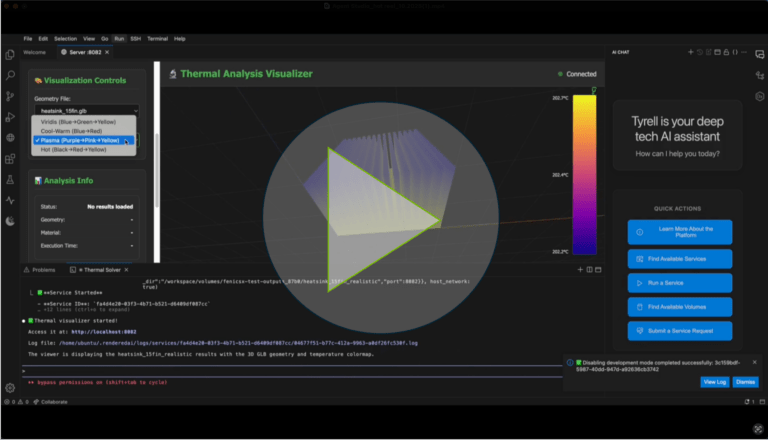Screen dimensions: 768x440
Task: Open the Explorer view in the activity bar
Action: (10, 55)
